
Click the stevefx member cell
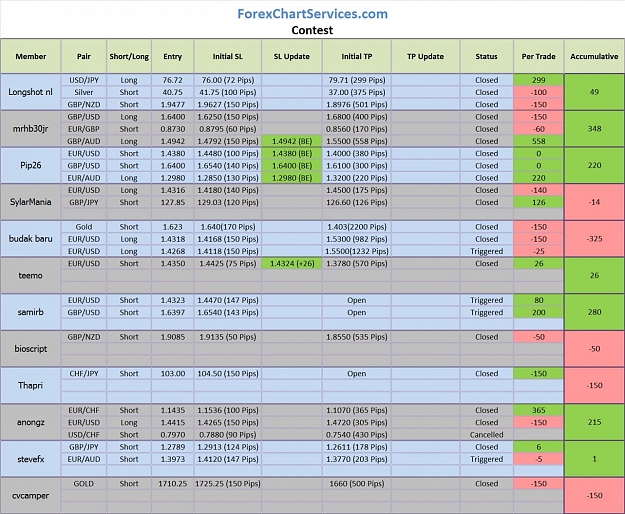coord(31,459)
